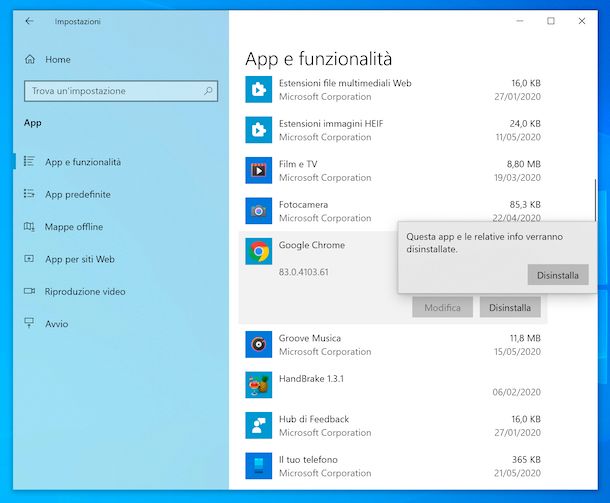The image size is (610, 503).
Task: Select the Il tuo telefono entry
Action: point(393,466)
